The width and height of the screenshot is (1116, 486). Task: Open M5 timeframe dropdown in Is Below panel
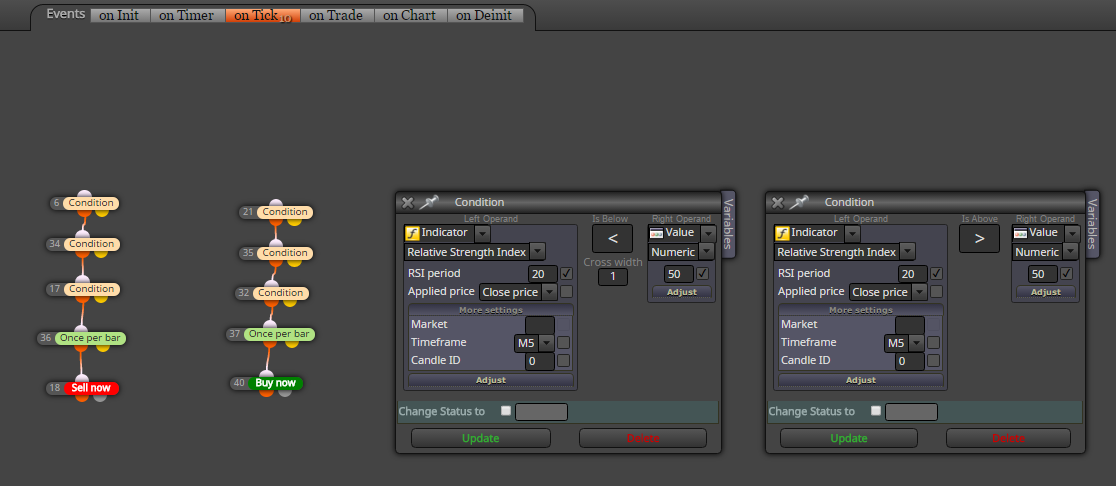pos(546,343)
